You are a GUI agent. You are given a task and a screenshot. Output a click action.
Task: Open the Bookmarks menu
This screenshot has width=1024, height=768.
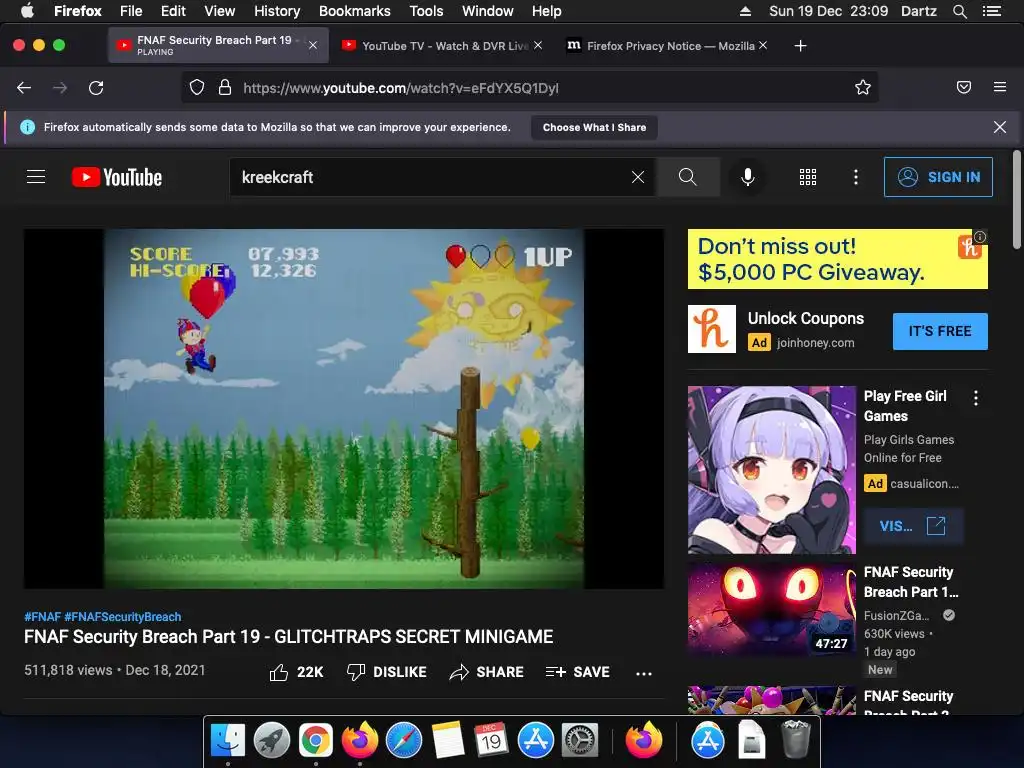click(x=355, y=11)
